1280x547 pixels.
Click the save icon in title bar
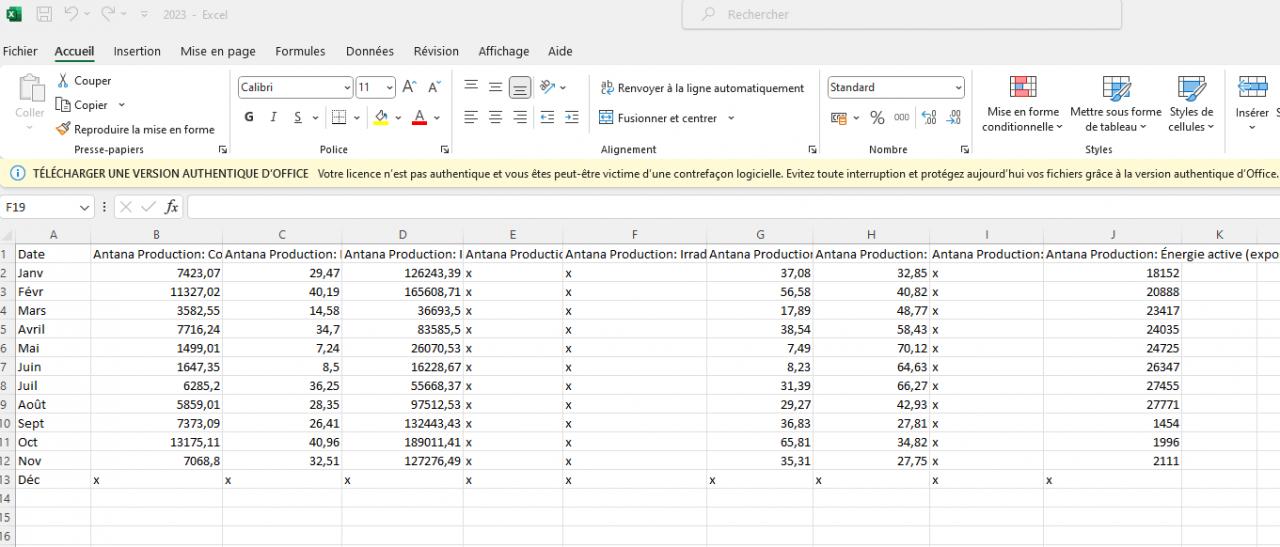[x=44, y=15]
